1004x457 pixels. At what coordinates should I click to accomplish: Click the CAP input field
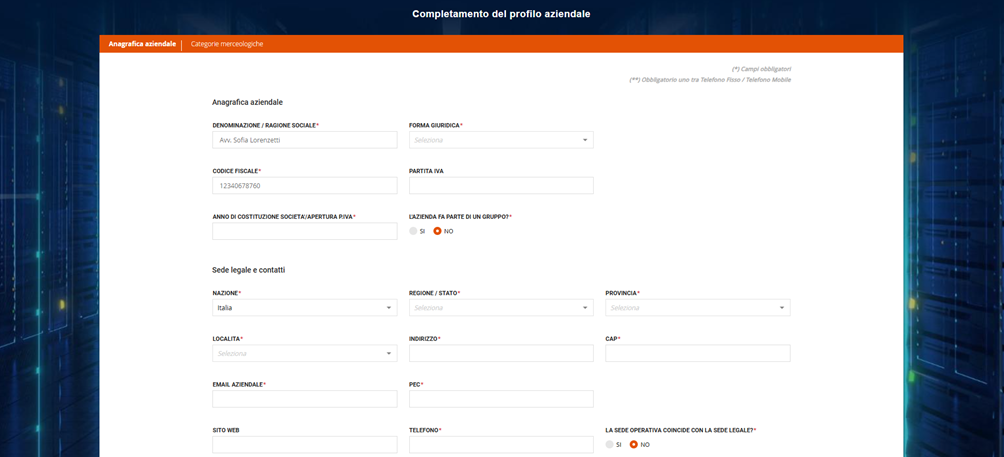pos(698,353)
